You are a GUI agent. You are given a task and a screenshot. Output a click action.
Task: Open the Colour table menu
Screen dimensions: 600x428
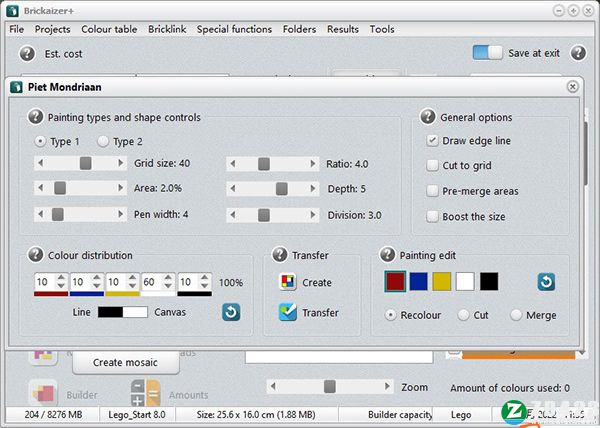click(109, 29)
